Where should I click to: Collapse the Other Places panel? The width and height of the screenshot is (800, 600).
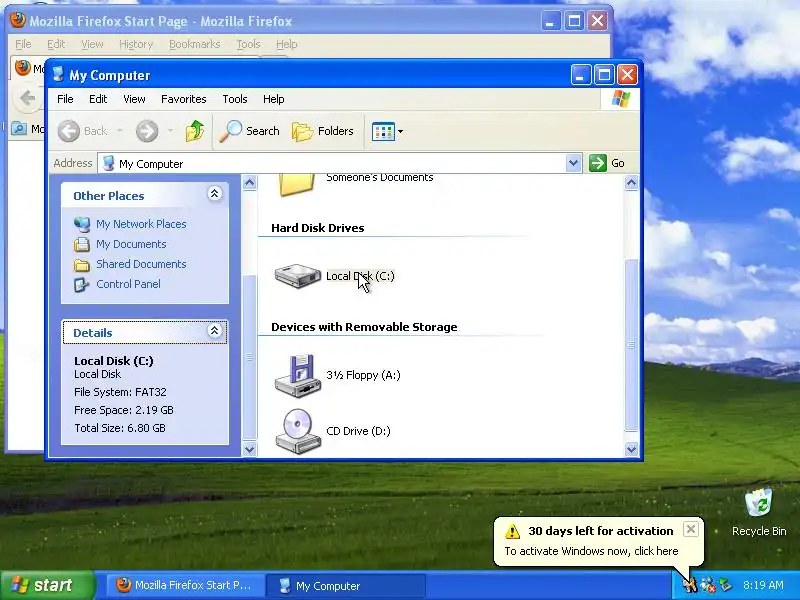pyautogui.click(x=214, y=193)
